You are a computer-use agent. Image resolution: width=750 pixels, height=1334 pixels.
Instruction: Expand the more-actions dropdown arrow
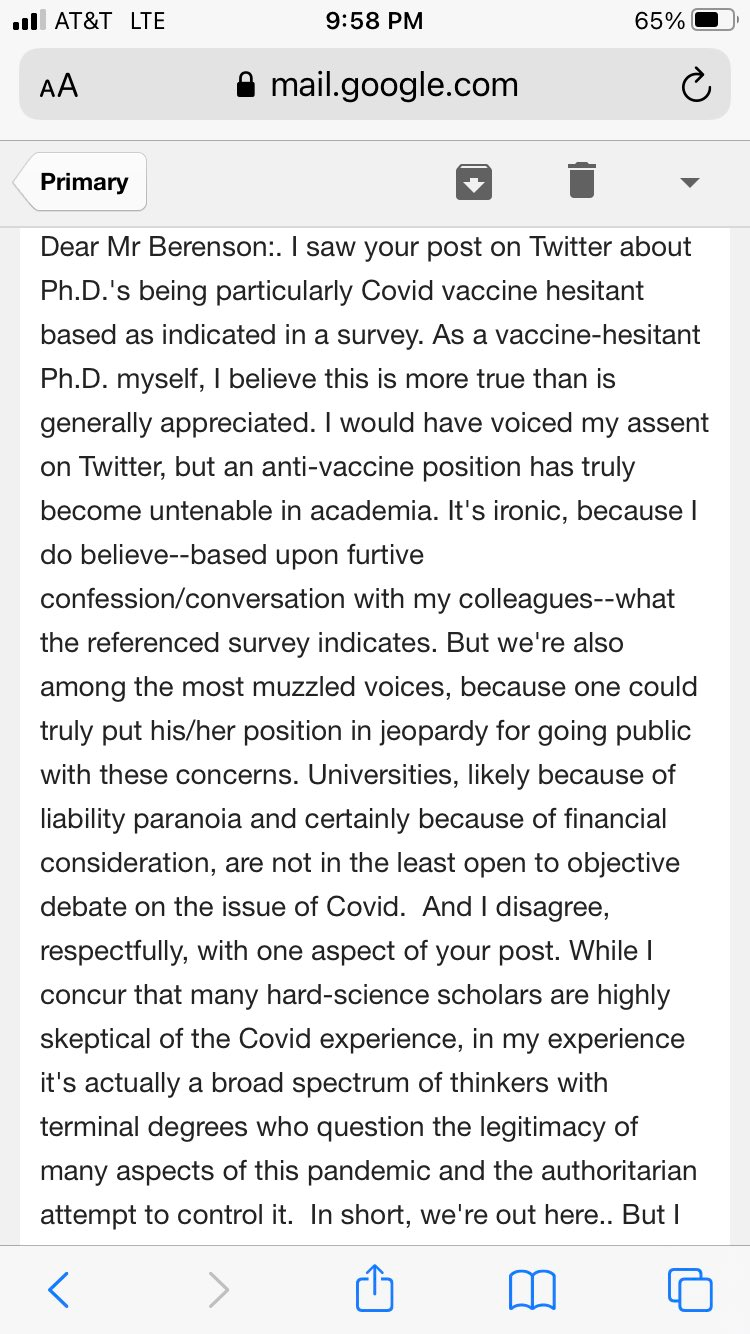click(x=689, y=182)
